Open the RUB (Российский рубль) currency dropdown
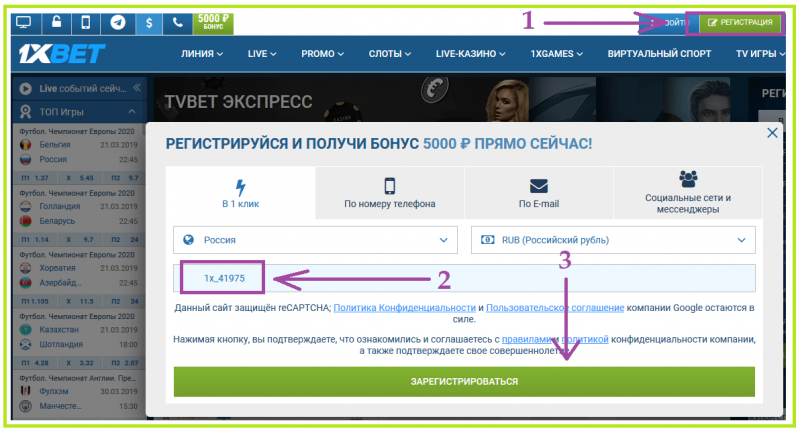This screenshot has height=433, width=800. 613,240
